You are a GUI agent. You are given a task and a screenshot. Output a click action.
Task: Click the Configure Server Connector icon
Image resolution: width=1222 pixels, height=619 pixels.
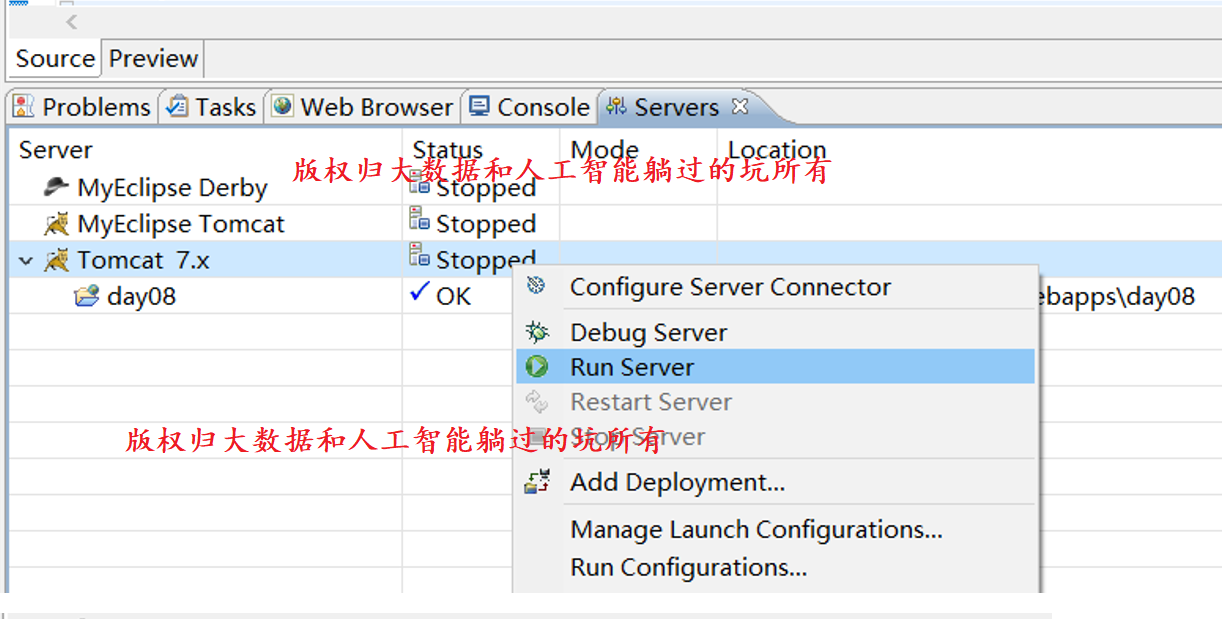click(537, 286)
